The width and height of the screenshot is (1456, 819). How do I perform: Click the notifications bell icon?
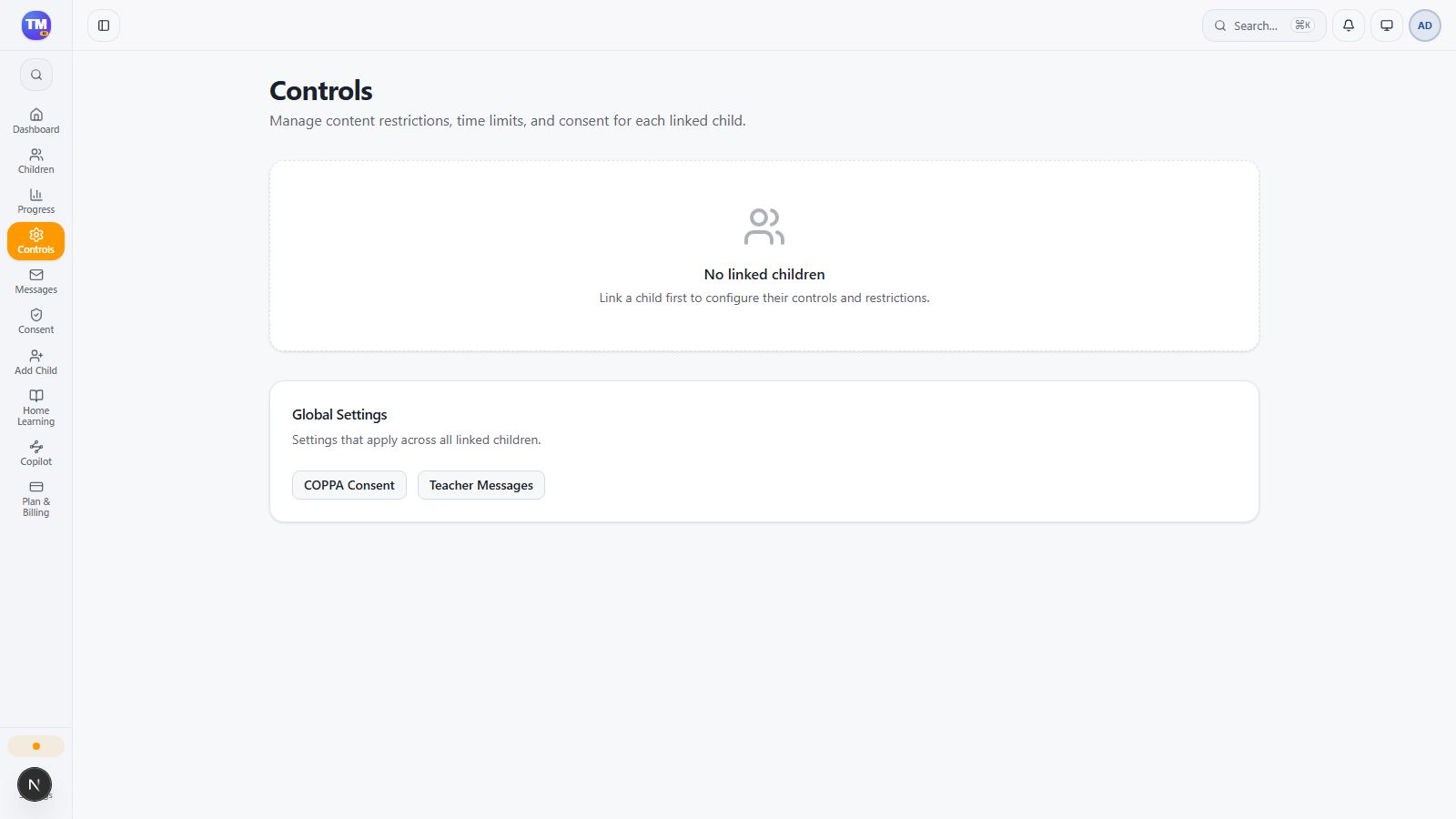tap(1349, 25)
